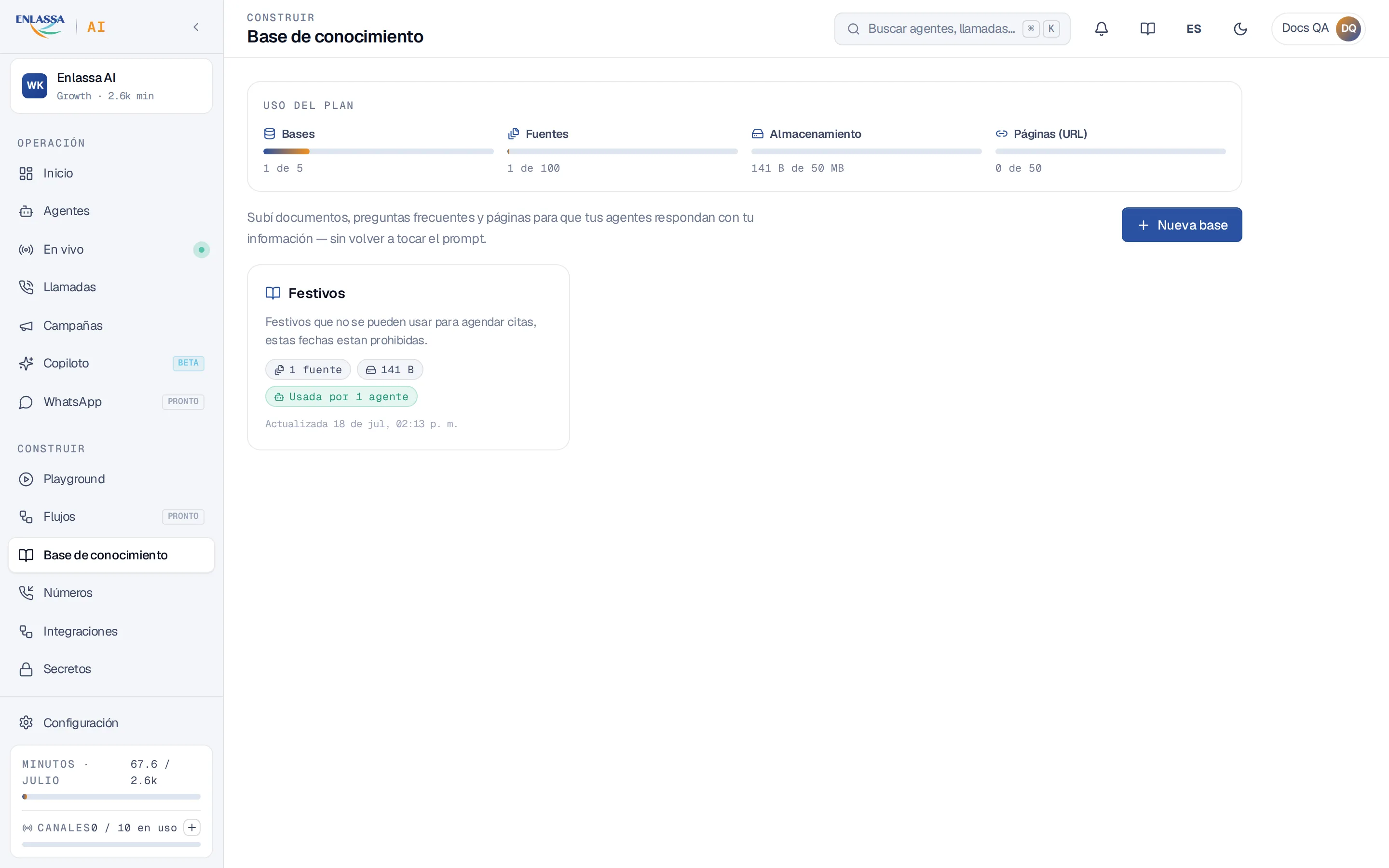Open Enlassa AI workspace switcher
The width and height of the screenshot is (1389, 868).
(x=111, y=86)
